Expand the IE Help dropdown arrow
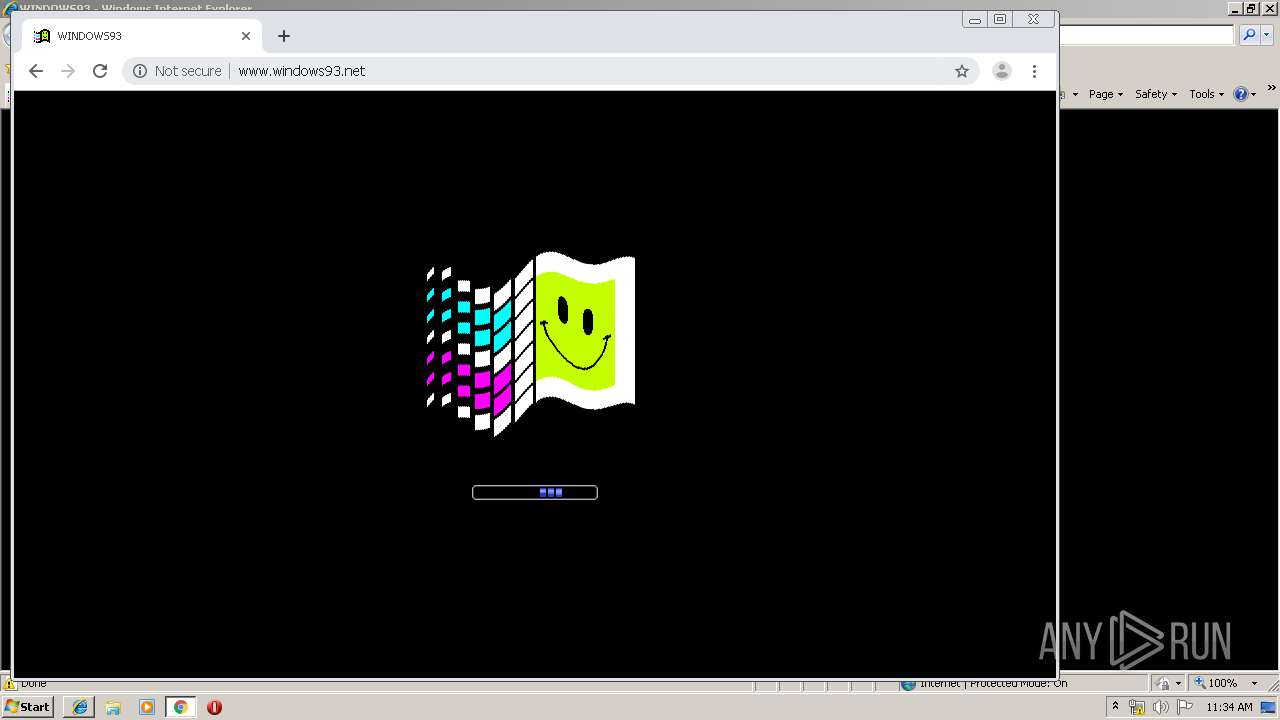This screenshot has width=1280, height=720. pyautogui.click(x=1254, y=94)
